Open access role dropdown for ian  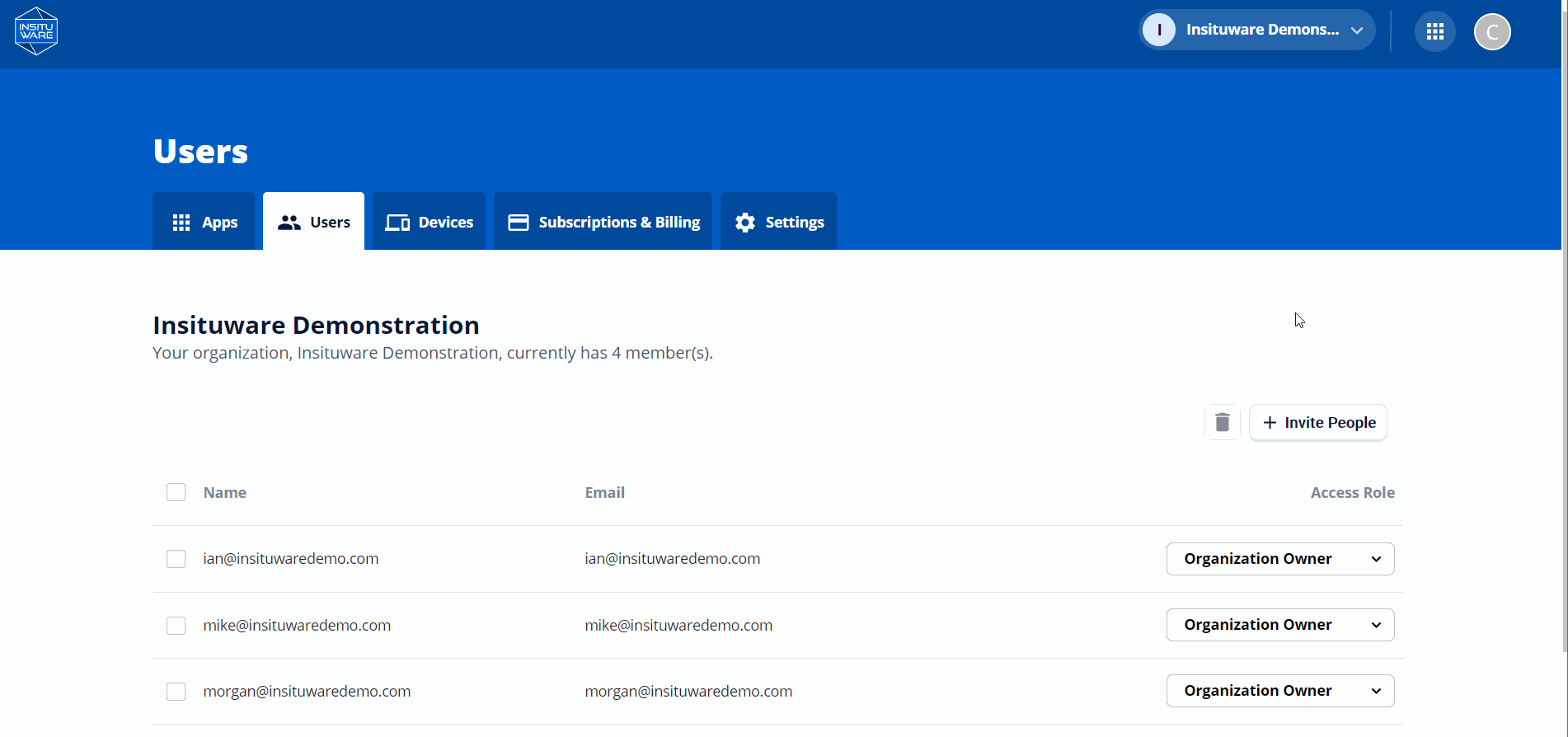coord(1279,559)
